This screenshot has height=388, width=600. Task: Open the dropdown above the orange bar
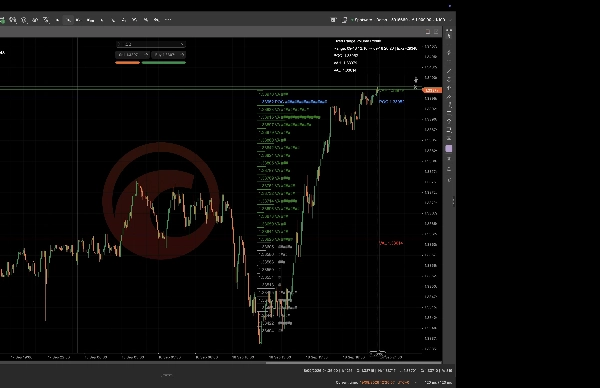point(132,55)
